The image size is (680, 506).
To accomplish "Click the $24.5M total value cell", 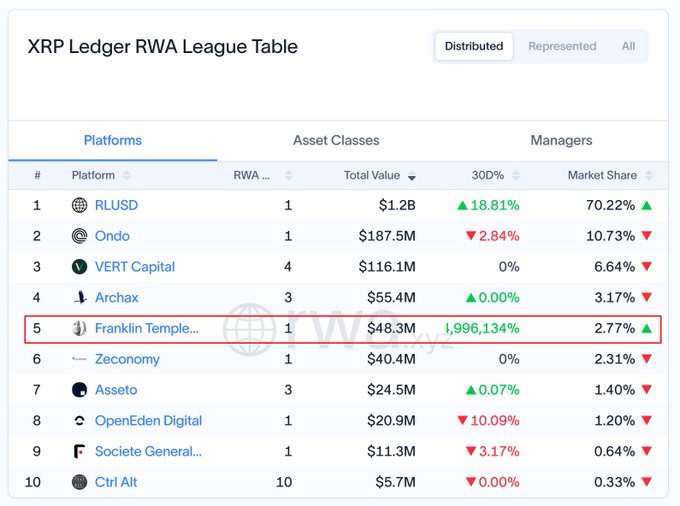I will click(391, 390).
